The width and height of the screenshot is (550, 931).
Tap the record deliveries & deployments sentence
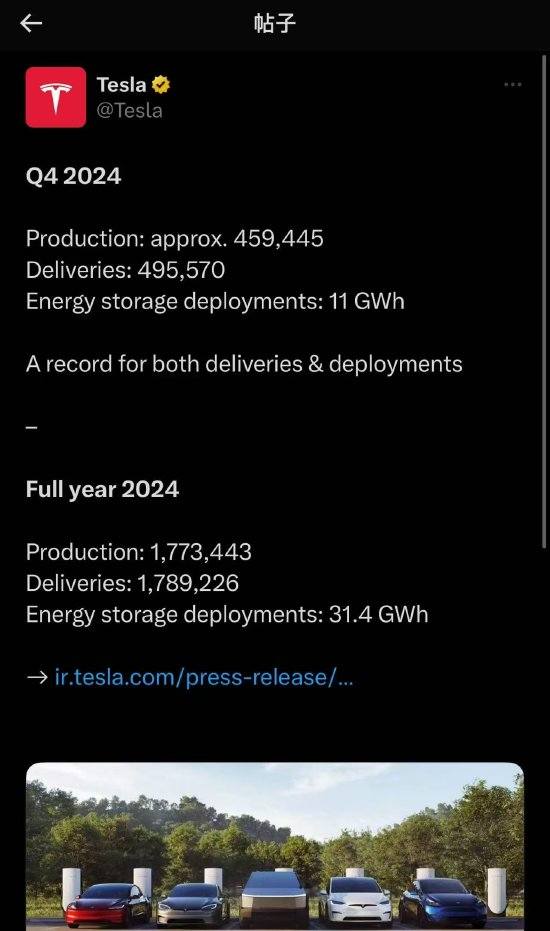click(244, 364)
